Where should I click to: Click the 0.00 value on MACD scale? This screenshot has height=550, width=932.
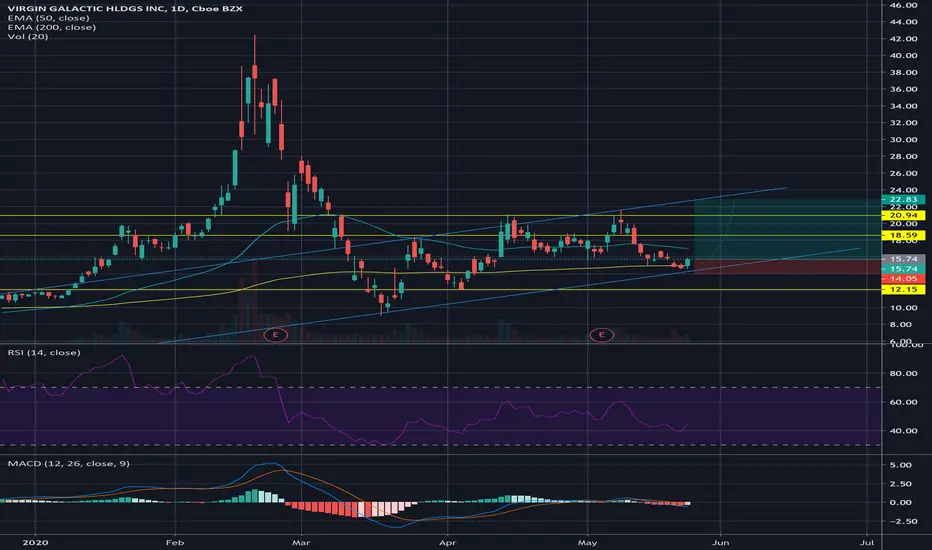(901, 502)
